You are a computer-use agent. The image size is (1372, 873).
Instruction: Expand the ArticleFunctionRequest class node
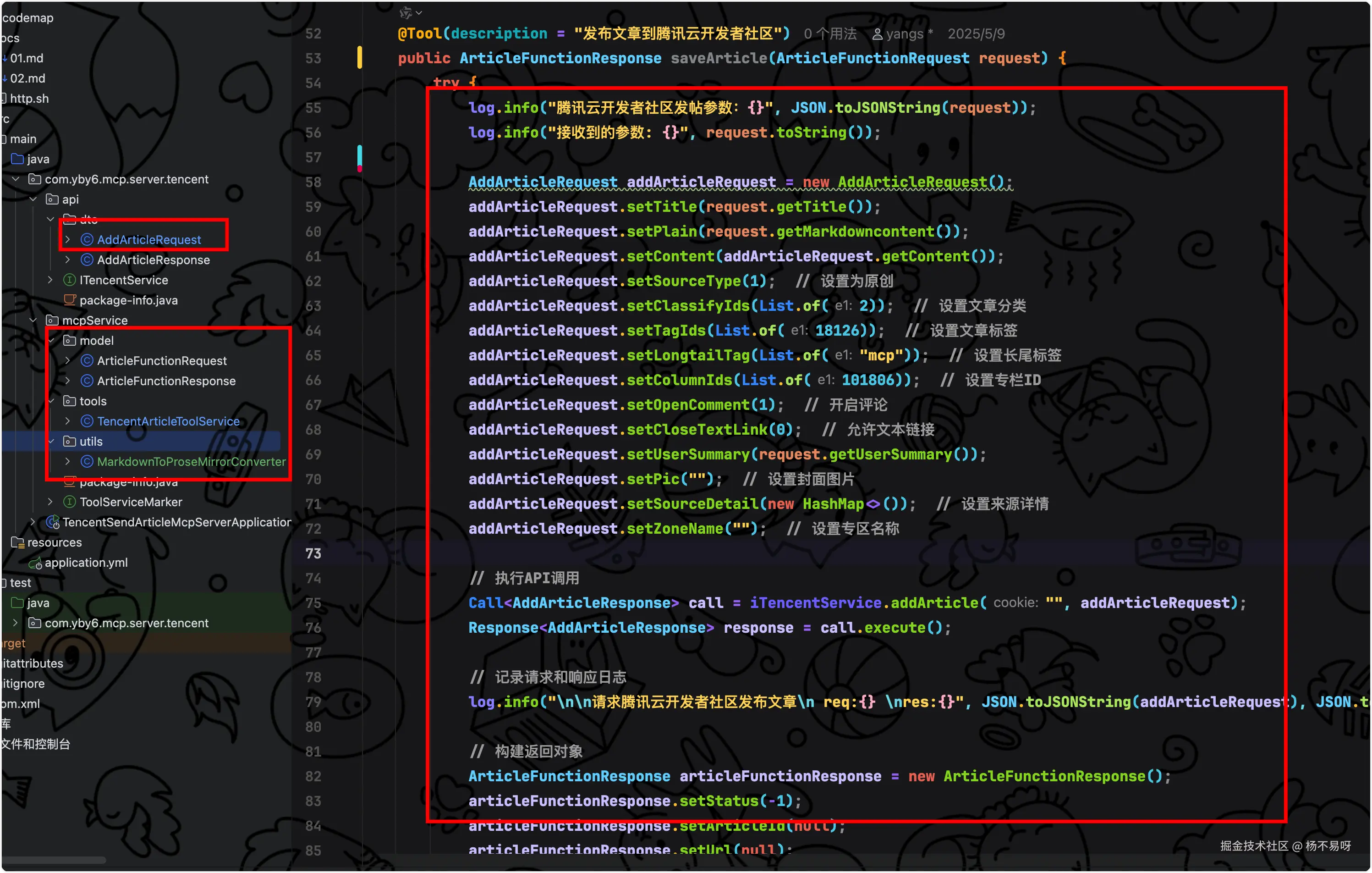[x=68, y=360]
